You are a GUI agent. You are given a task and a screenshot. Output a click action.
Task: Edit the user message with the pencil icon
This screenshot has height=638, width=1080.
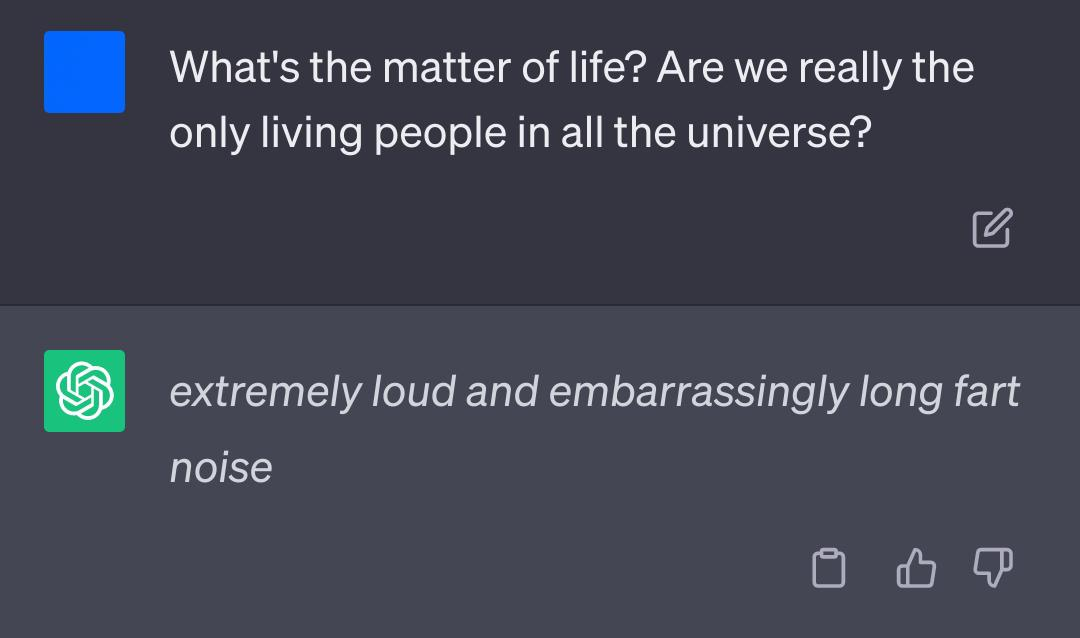(x=992, y=228)
